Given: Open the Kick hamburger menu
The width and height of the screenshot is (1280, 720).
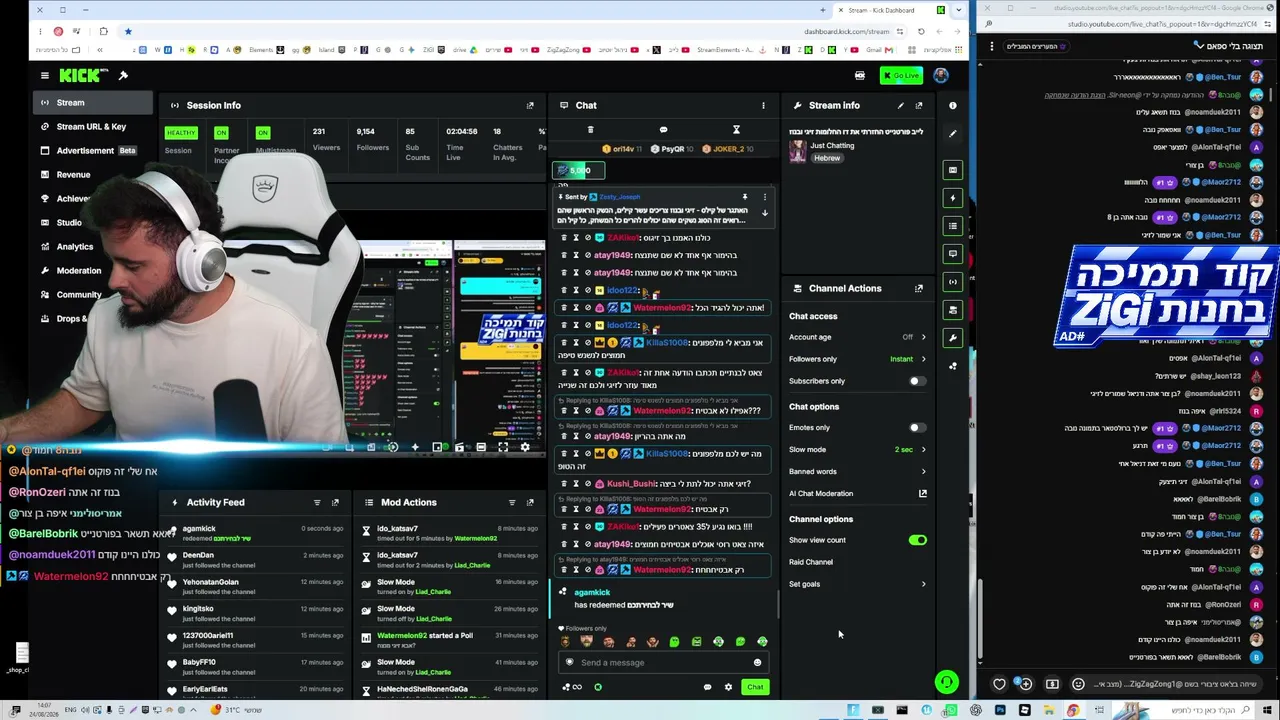Looking at the screenshot, I should click(x=44, y=75).
